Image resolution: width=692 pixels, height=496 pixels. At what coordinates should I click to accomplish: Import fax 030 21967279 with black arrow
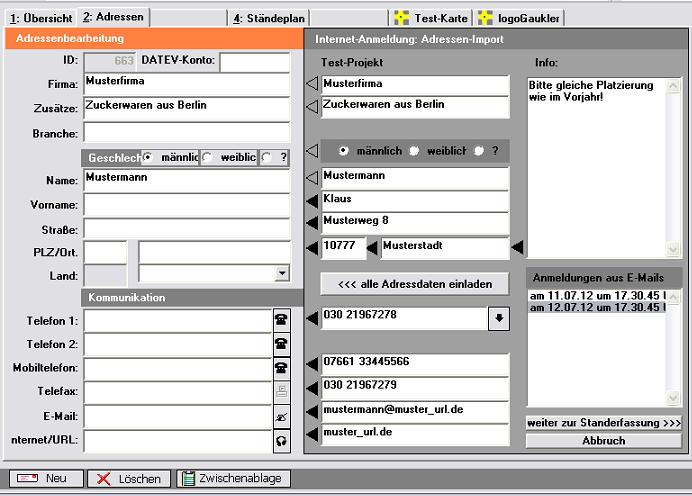(312, 388)
